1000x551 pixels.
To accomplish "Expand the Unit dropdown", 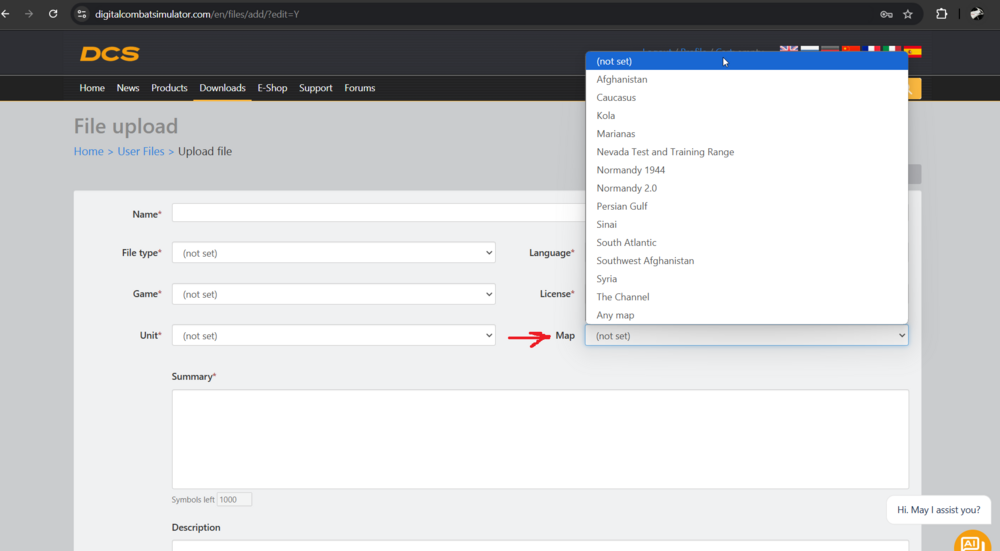I will click(x=333, y=336).
